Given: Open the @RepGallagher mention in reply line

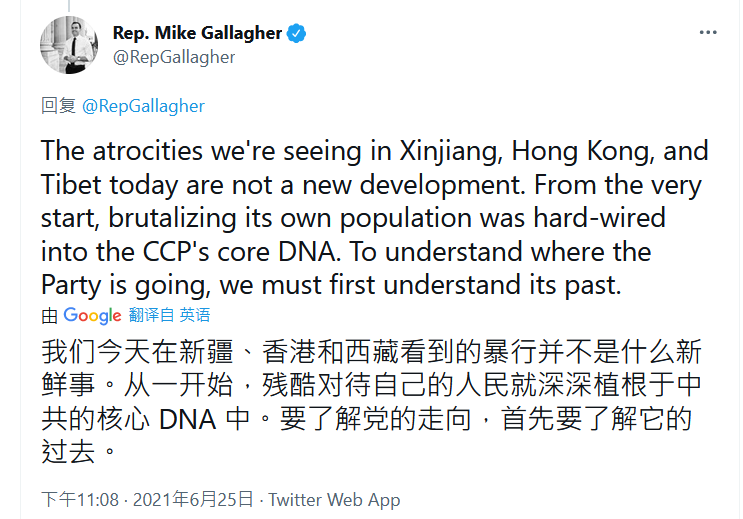Looking at the screenshot, I should click(142, 106).
